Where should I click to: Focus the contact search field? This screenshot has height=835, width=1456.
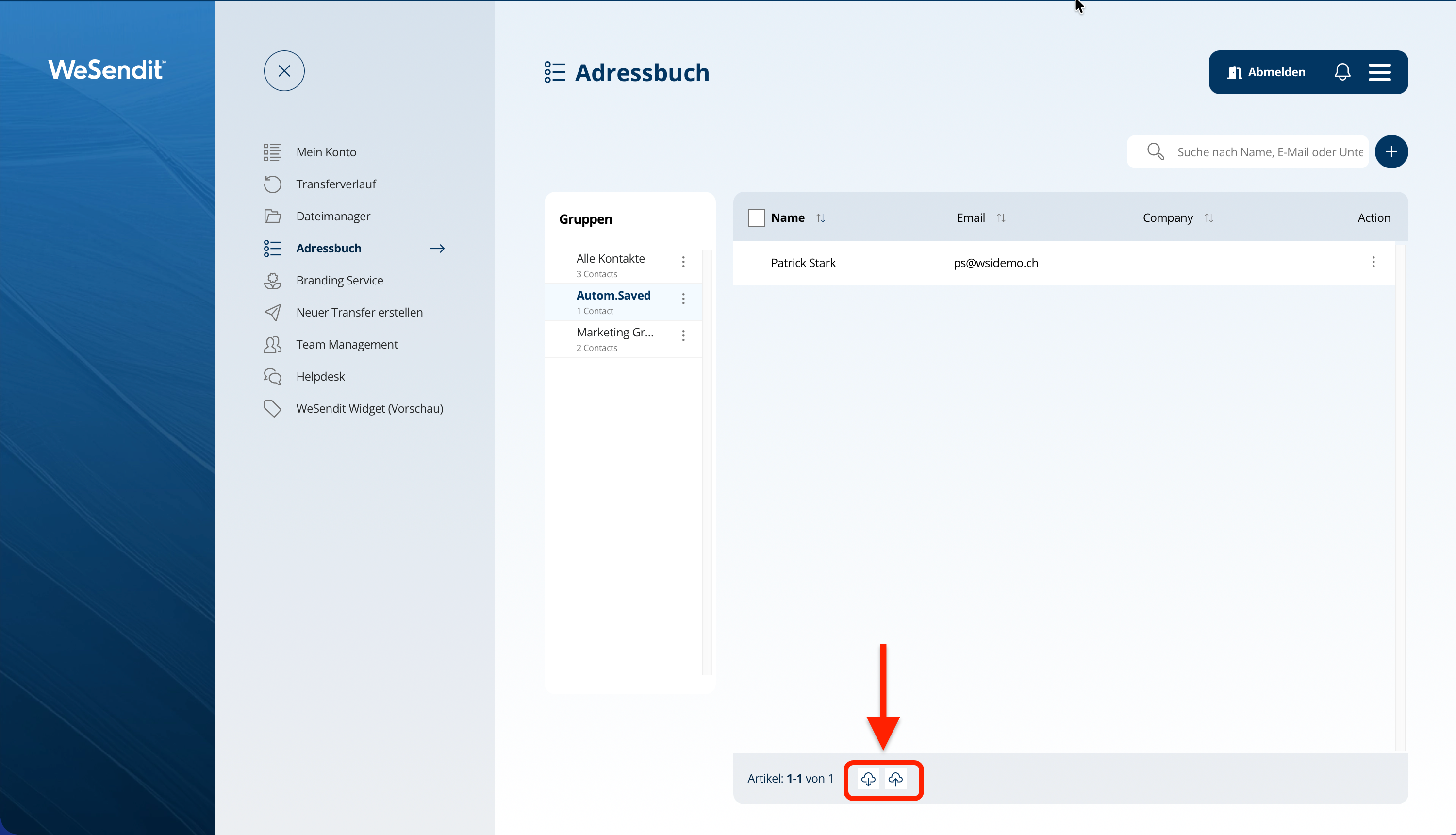[x=1269, y=152]
